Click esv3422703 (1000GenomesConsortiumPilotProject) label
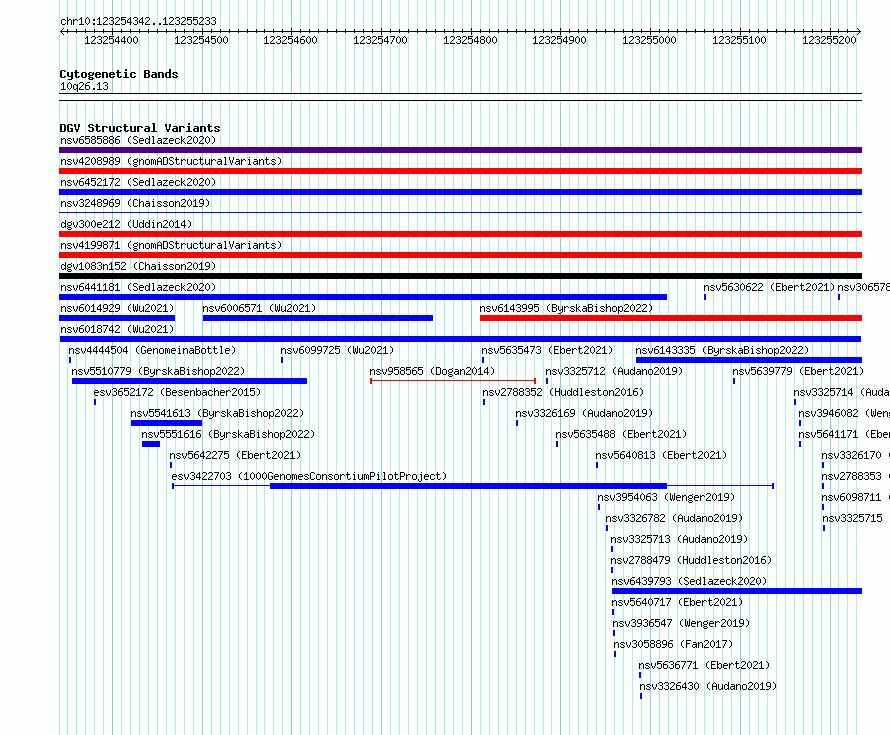The width and height of the screenshot is (890, 735). pos(309,476)
